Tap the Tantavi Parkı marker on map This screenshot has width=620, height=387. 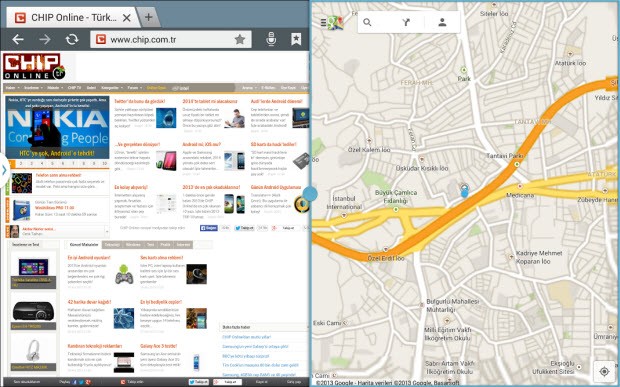click(x=516, y=163)
